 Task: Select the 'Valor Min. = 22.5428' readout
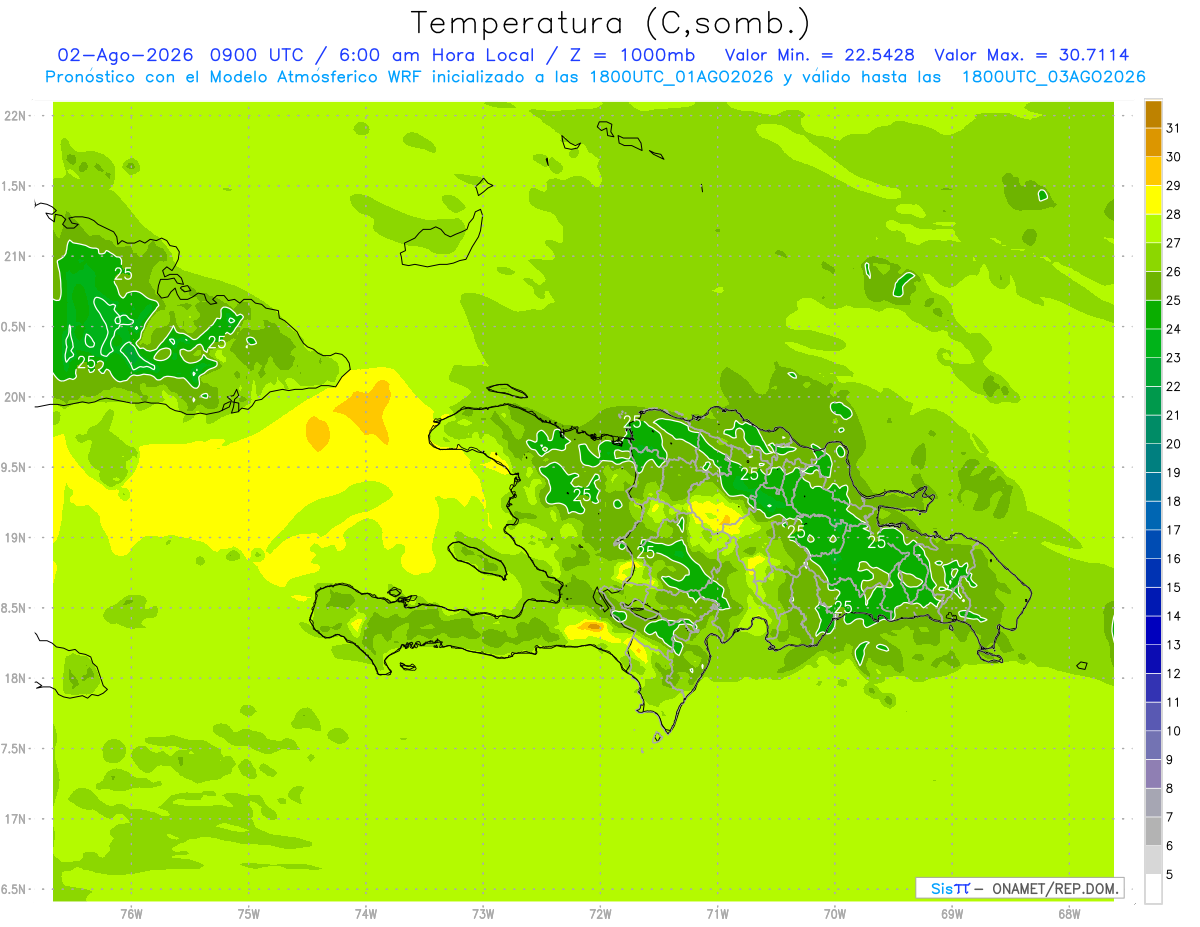tap(820, 55)
